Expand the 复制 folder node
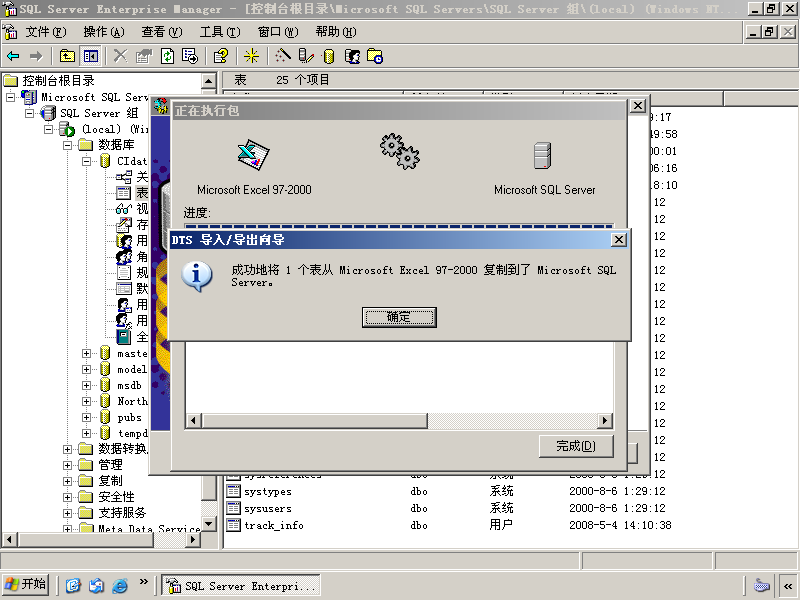The width and height of the screenshot is (800, 600). (x=67, y=481)
